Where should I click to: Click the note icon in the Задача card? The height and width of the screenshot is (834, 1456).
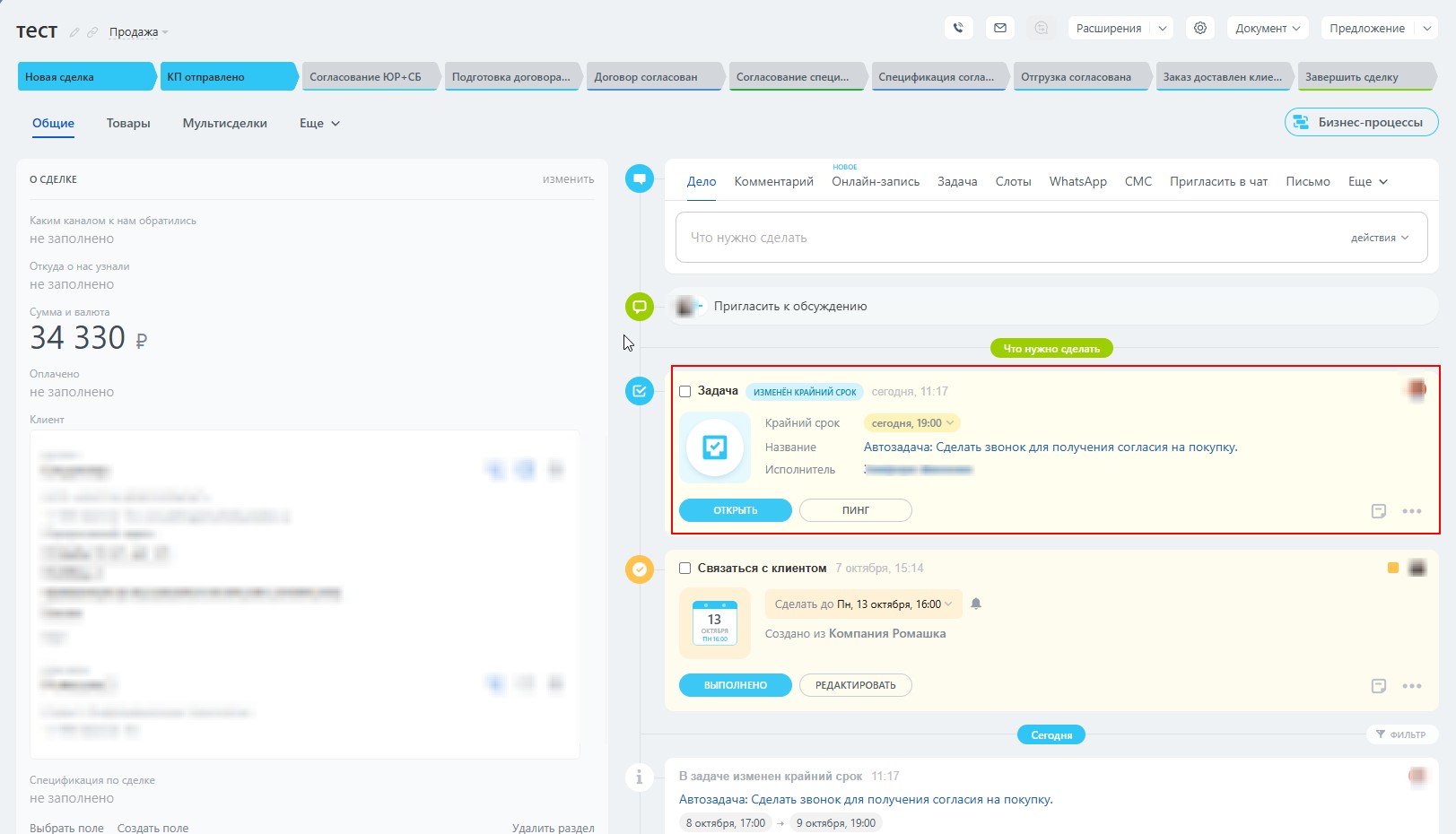[1379, 511]
